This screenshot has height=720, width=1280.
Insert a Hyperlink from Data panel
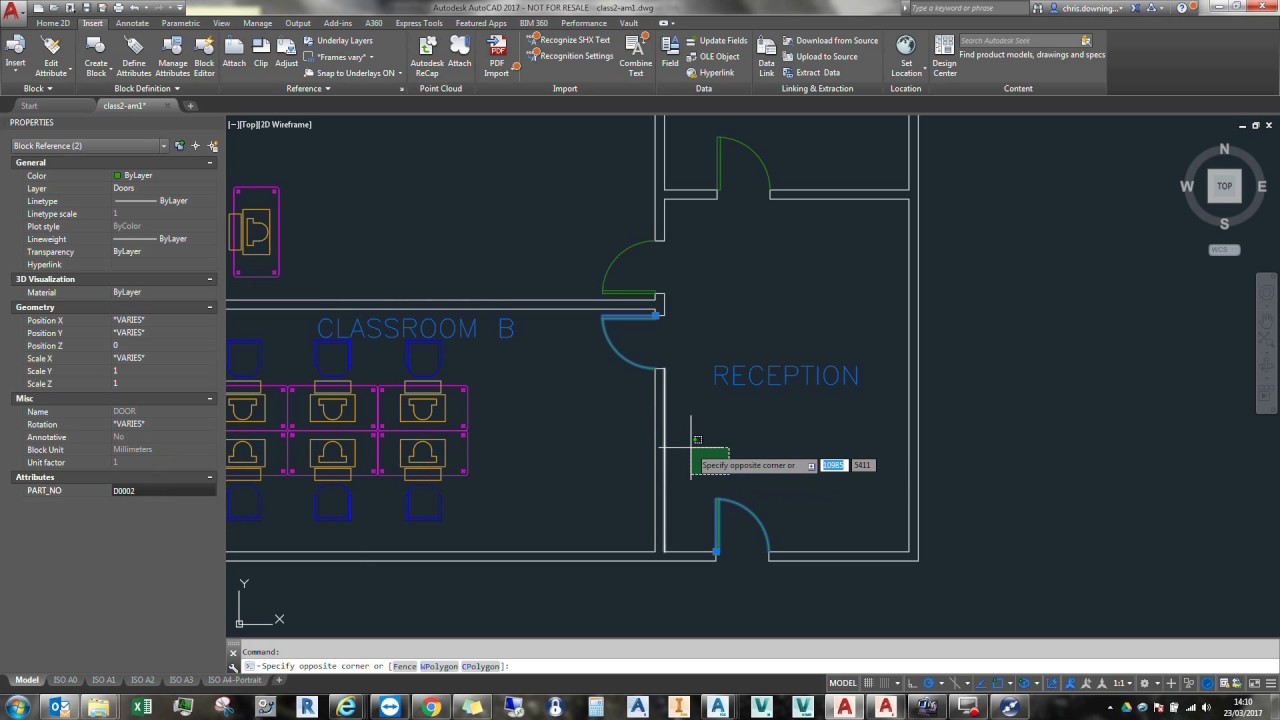tap(710, 73)
